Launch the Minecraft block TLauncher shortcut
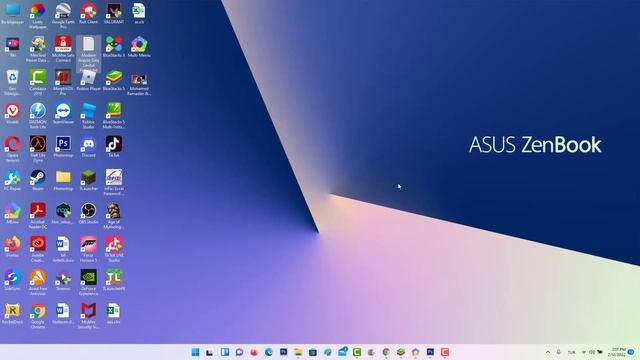 click(88, 180)
